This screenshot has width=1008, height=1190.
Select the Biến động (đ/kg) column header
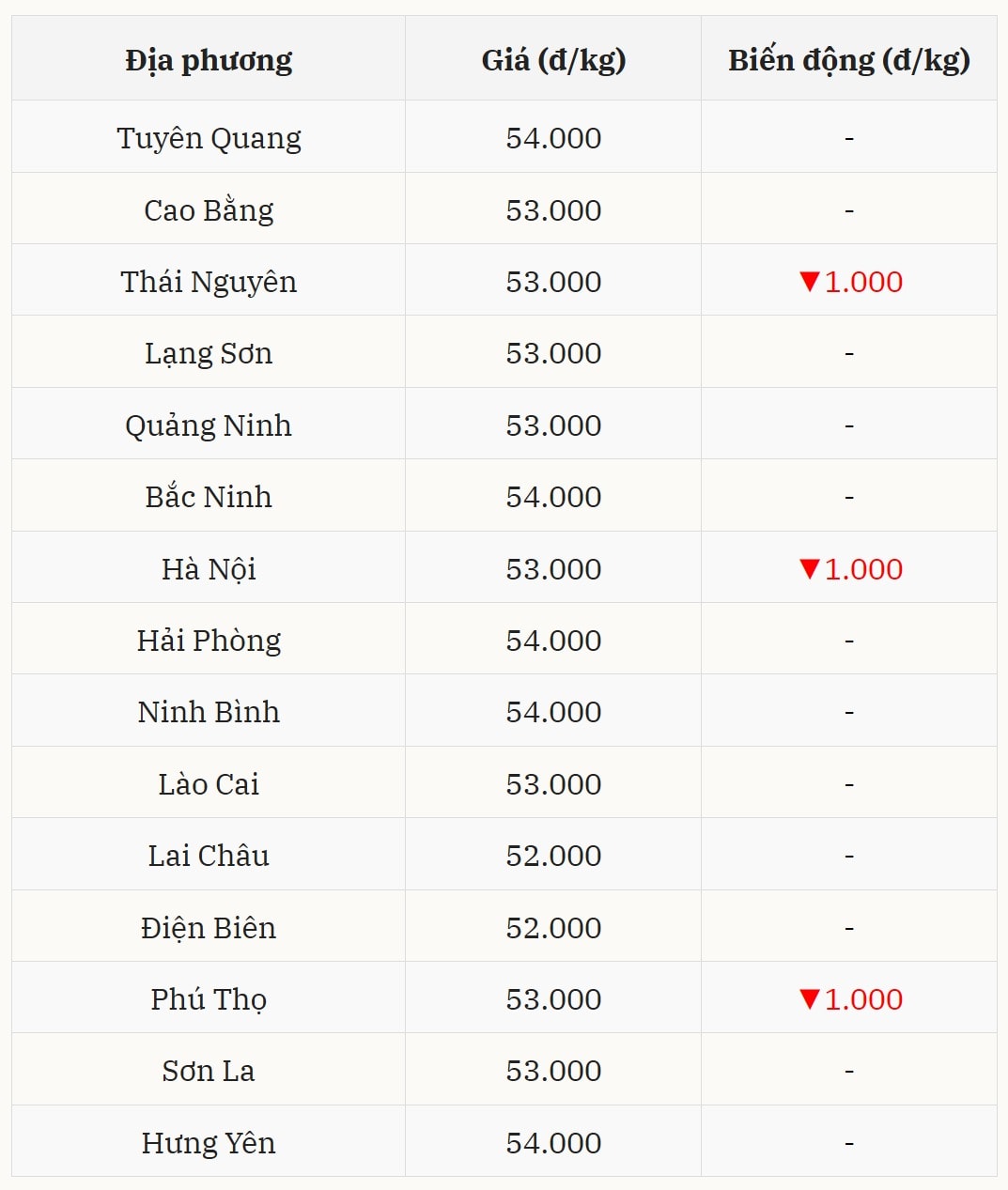click(848, 60)
